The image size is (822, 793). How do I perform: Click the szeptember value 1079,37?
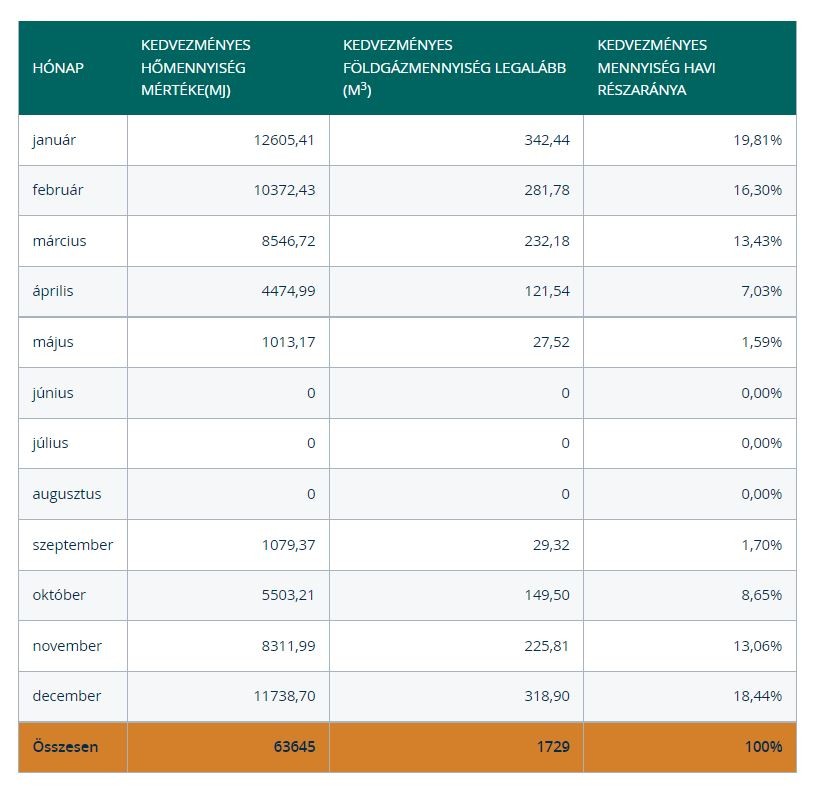click(x=286, y=545)
